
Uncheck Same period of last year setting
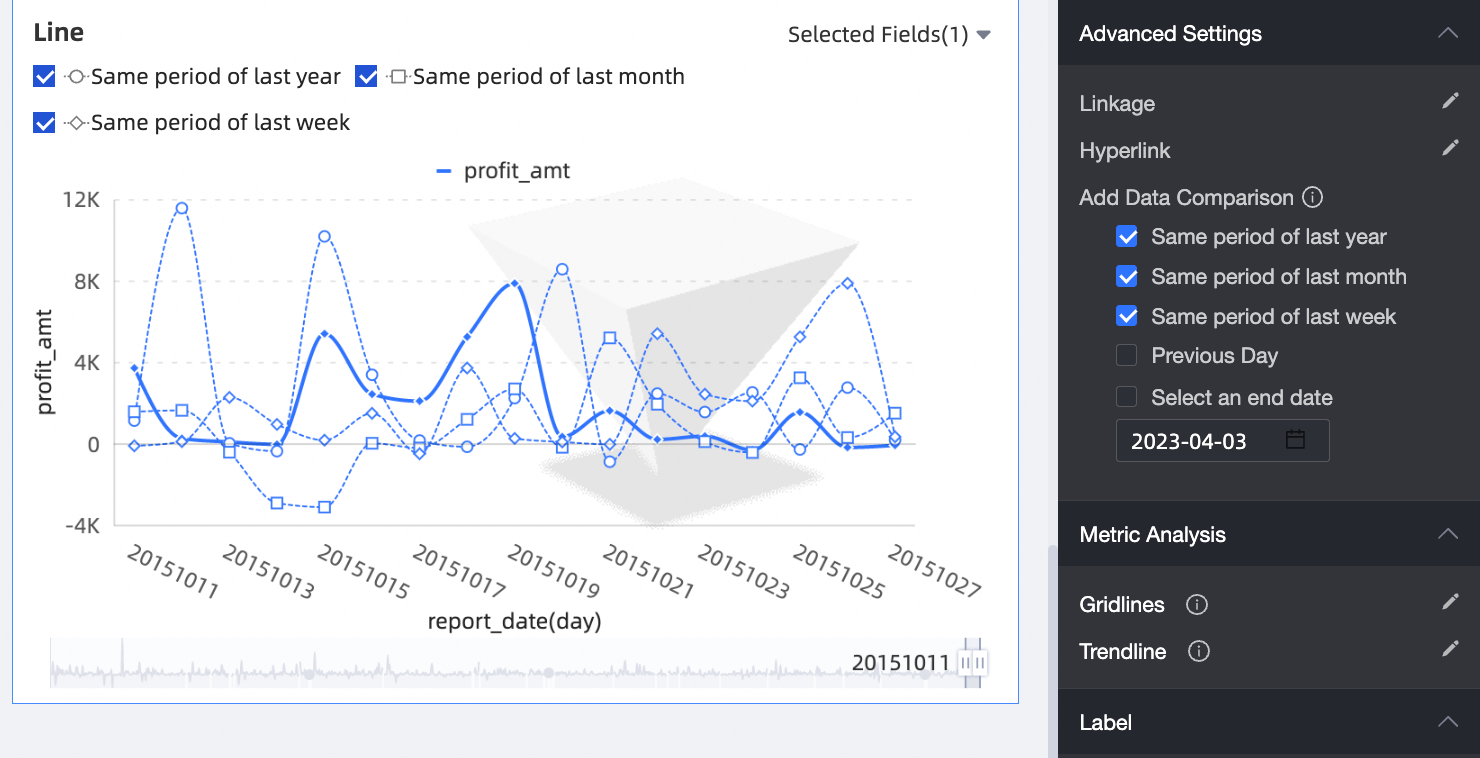(1127, 237)
